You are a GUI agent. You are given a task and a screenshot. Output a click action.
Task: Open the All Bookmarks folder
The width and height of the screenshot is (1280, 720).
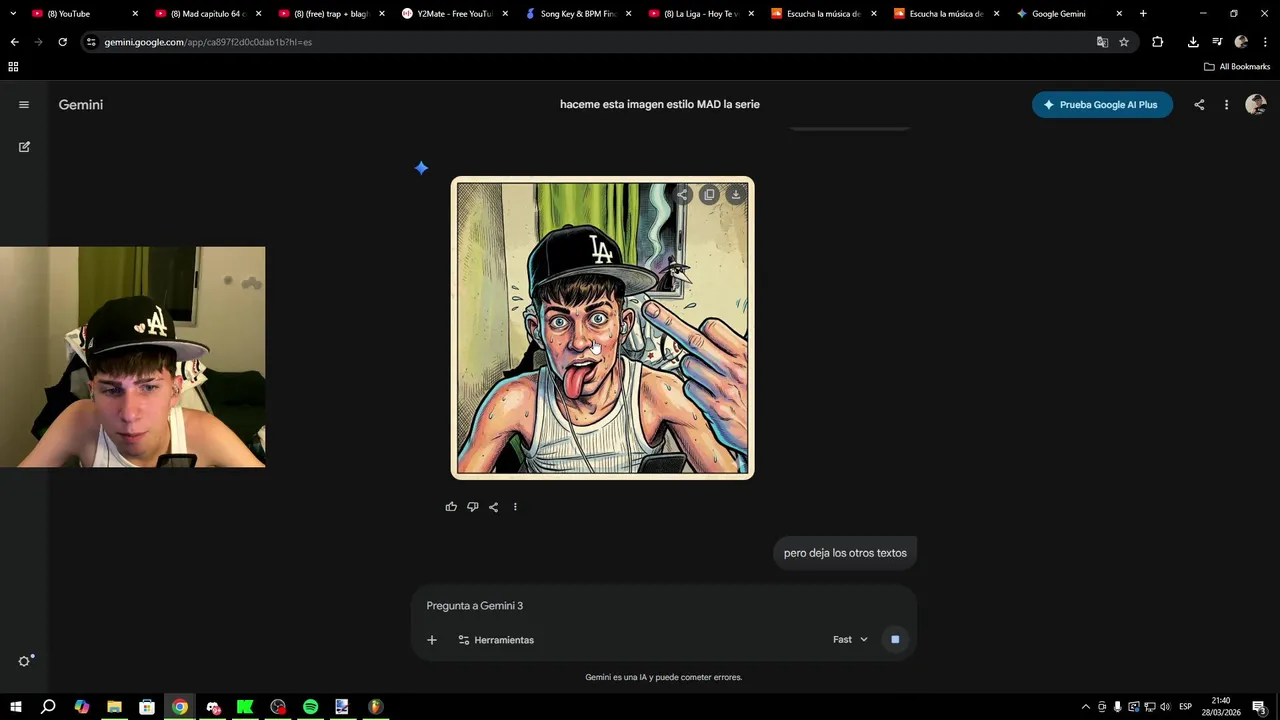pos(1237,67)
